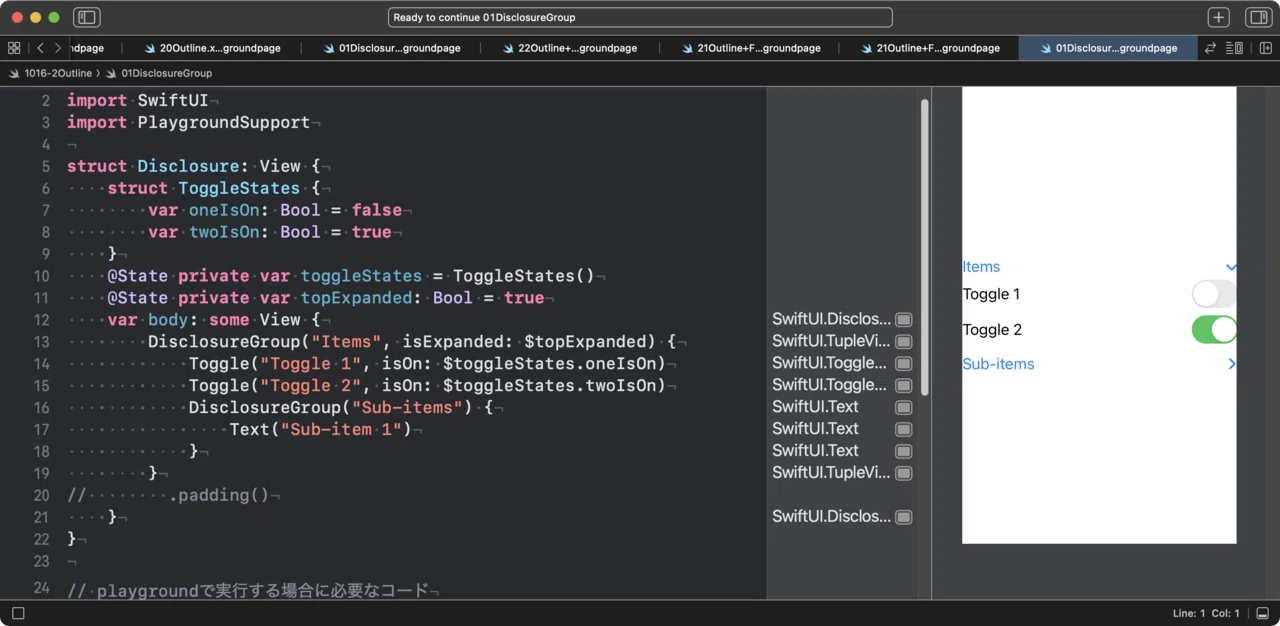Click the SwiftUI.TupleVi... result on line 13
This screenshot has height=626, width=1280.
830,341
